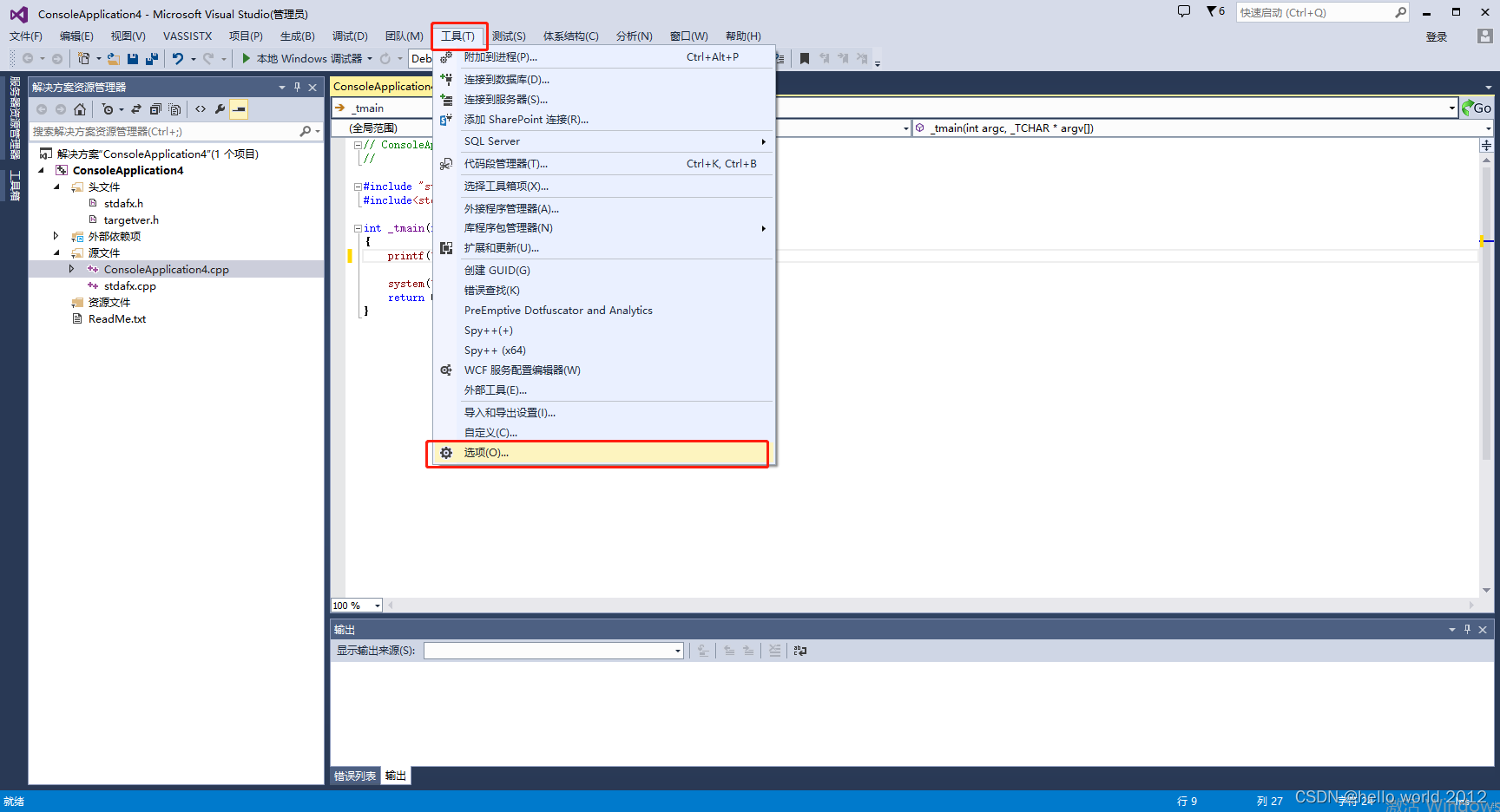Open the debug target dropdown arrow

coord(370,59)
